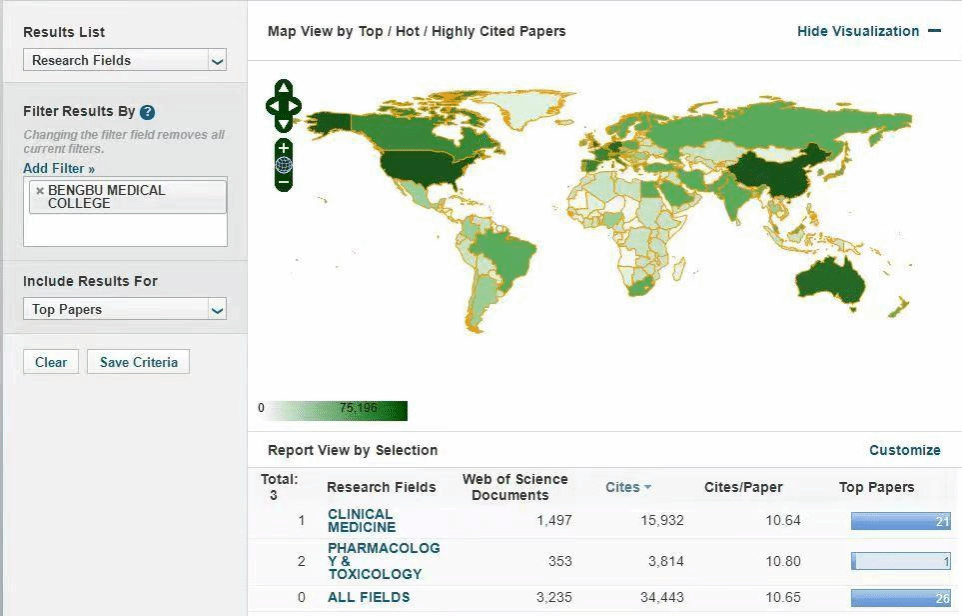Click the 353 documents value
Image resolution: width=962 pixels, height=616 pixels.
tap(560, 561)
